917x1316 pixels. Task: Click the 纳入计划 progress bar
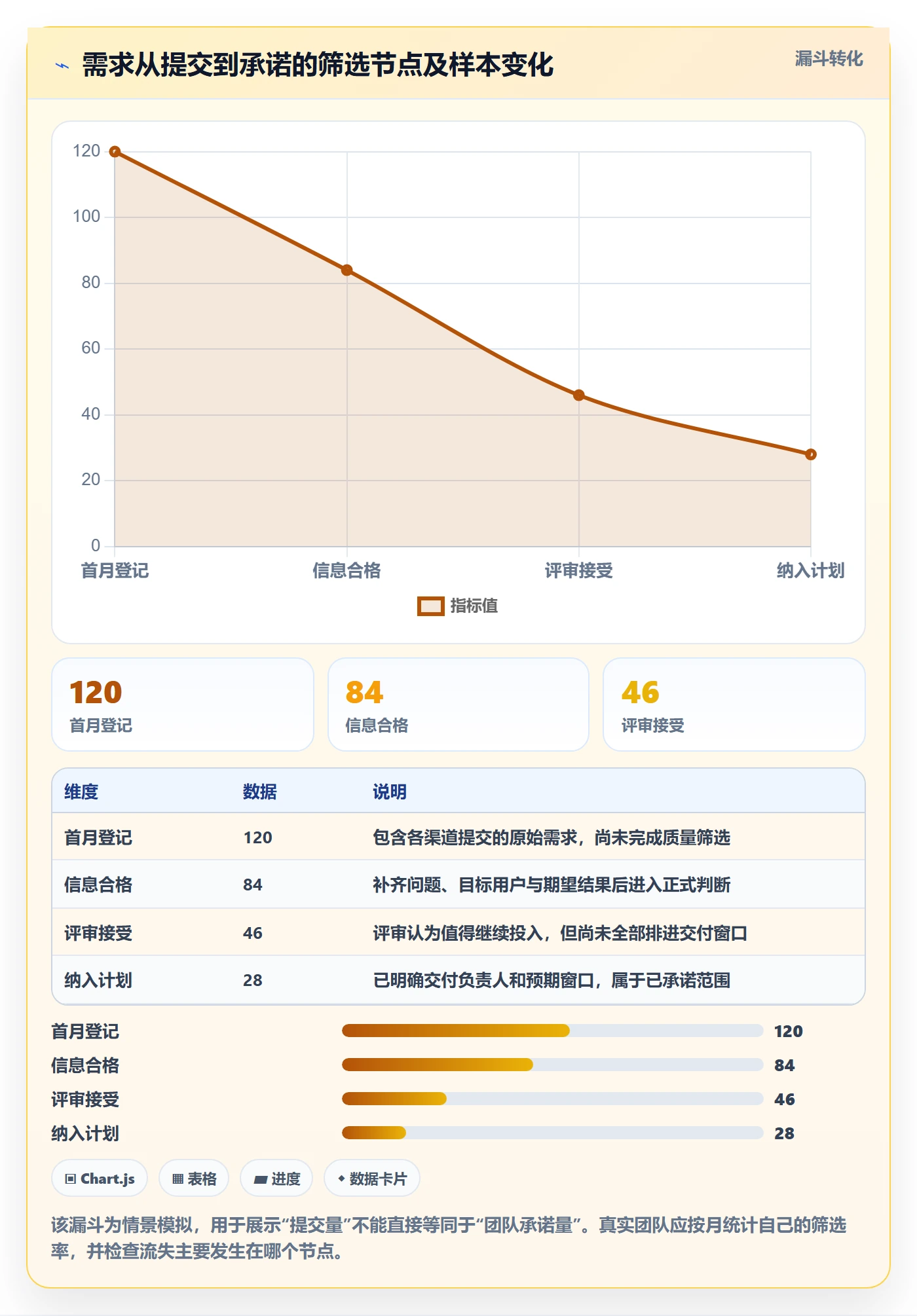pyautogui.click(x=552, y=1133)
